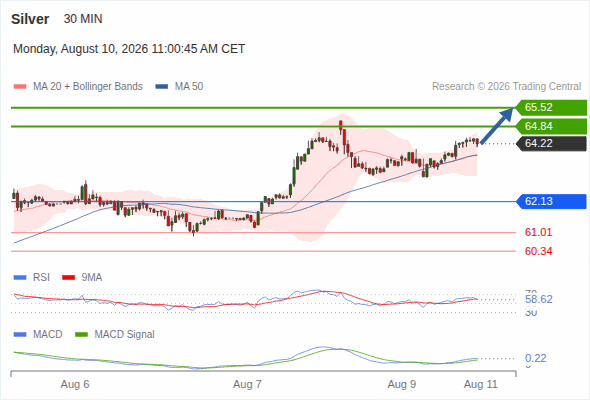Screen dimensions: 590x400
Task: Click the Silver instrument title
Action: click(30, 19)
